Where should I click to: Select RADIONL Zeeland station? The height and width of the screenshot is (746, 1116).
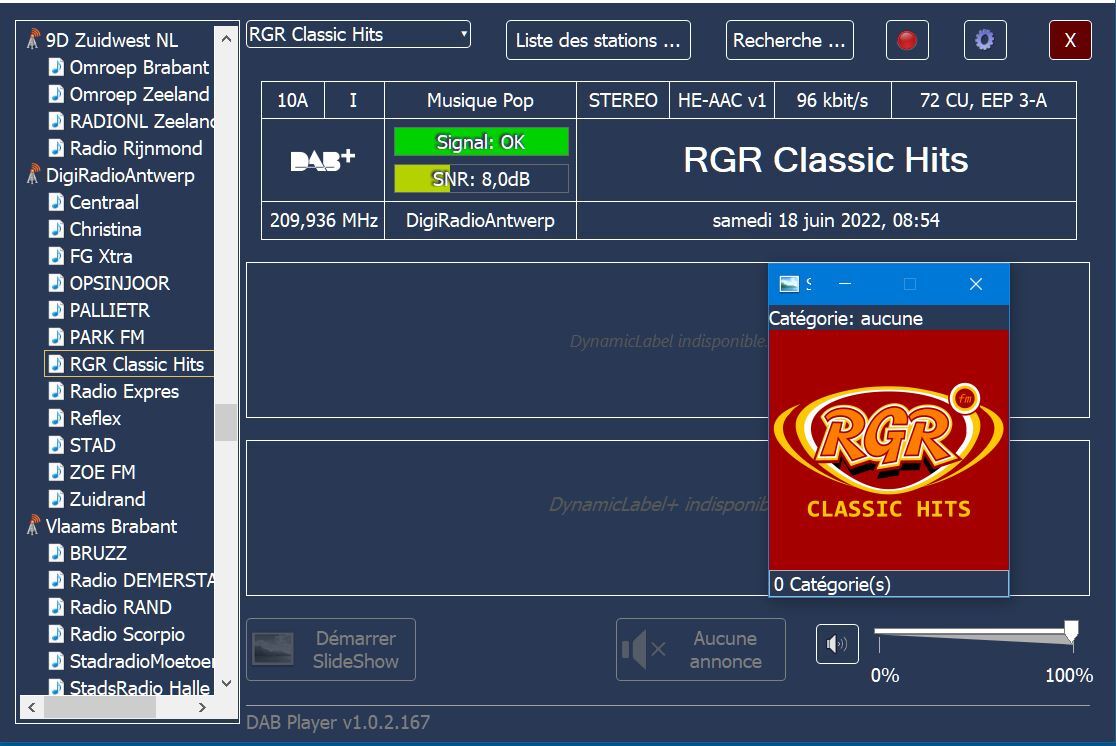pos(141,121)
